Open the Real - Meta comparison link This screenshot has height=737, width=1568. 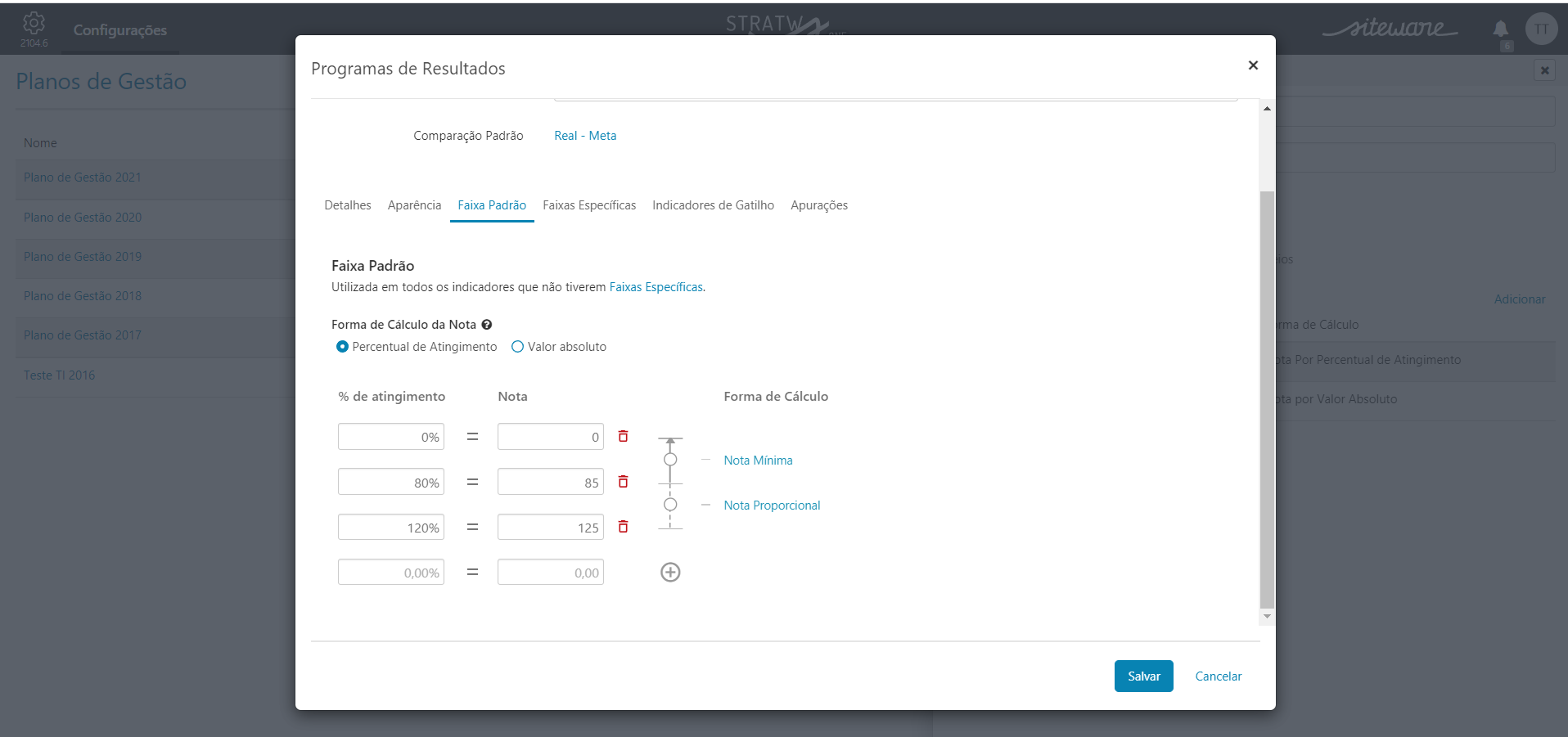585,136
